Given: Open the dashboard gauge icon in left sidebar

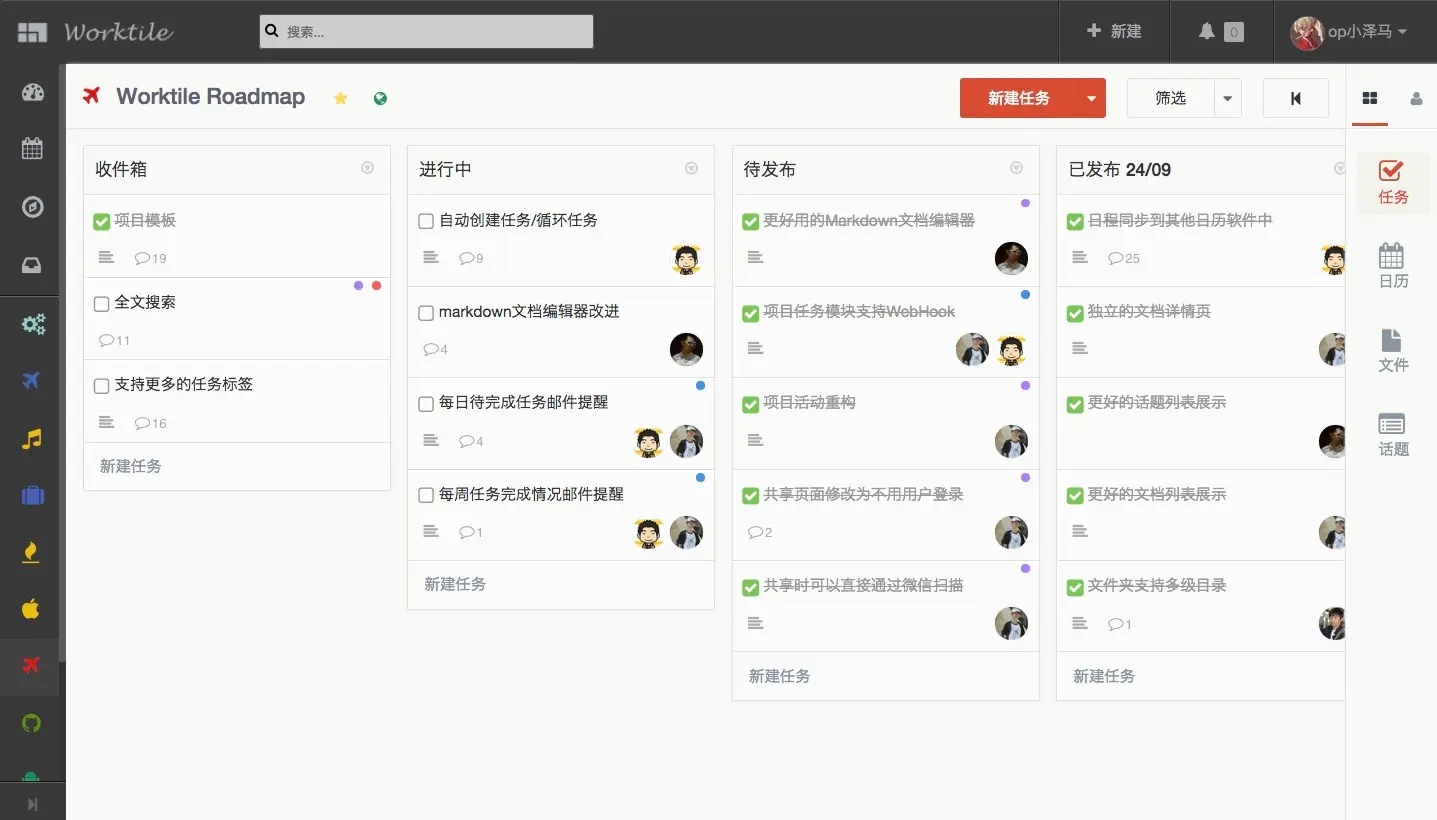Looking at the screenshot, I should (32, 93).
